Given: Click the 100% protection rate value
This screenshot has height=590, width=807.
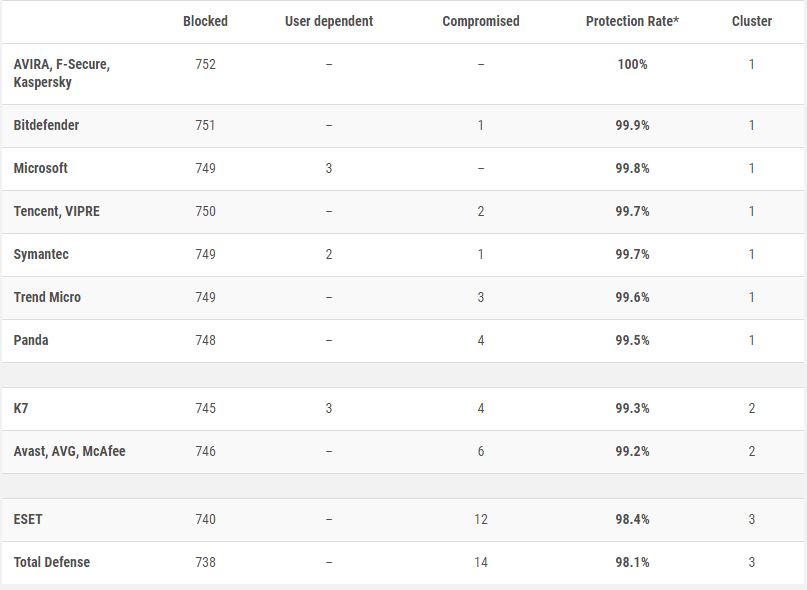Looking at the screenshot, I should pyautogui.click(x=632, y=64).
